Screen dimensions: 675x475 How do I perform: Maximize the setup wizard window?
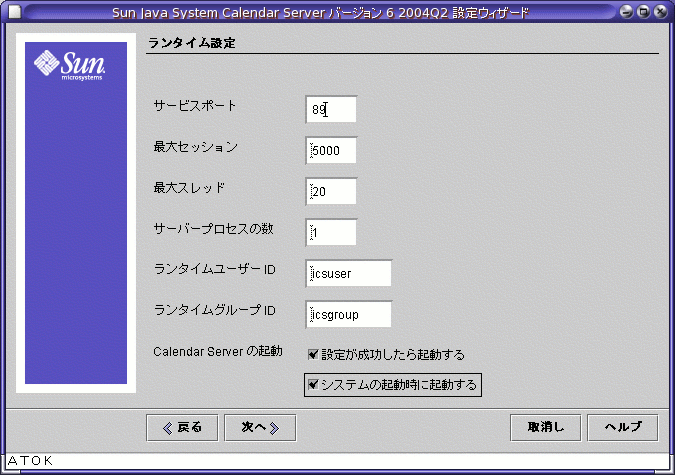(643, 12)
